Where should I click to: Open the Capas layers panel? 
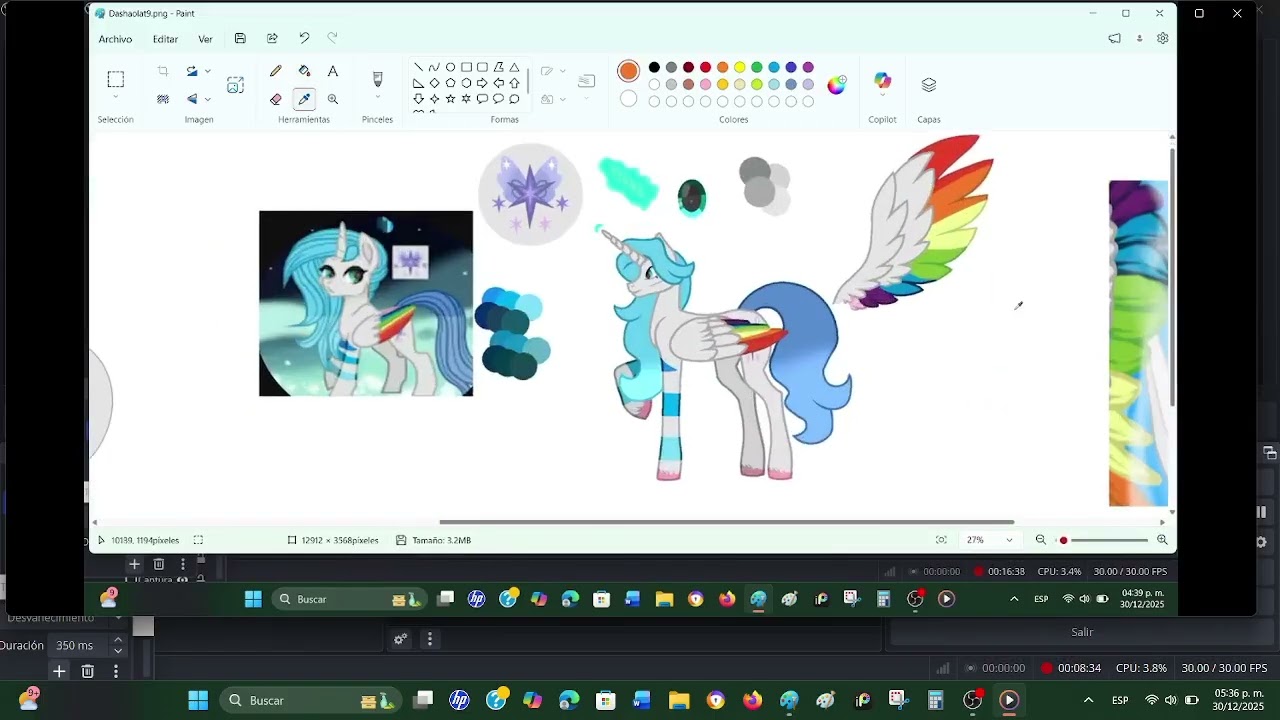929,85
